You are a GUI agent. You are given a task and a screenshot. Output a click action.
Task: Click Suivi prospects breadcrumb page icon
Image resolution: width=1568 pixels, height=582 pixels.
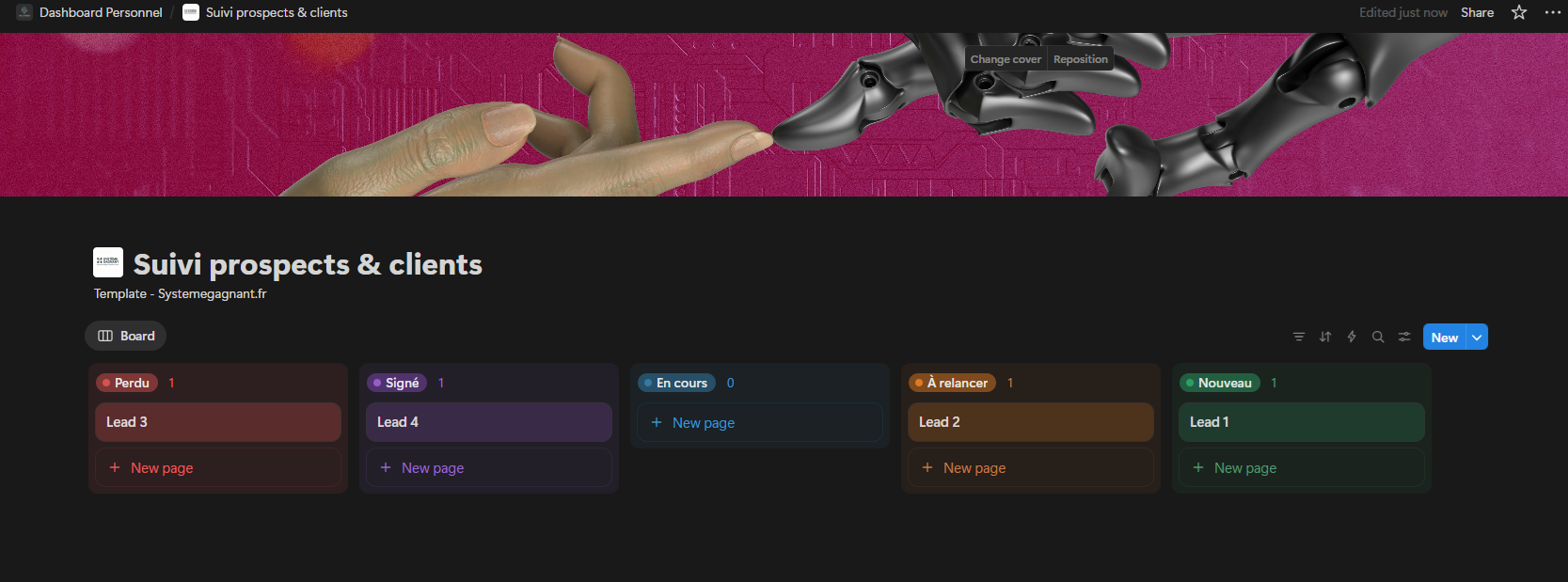(x=191, y=12)
